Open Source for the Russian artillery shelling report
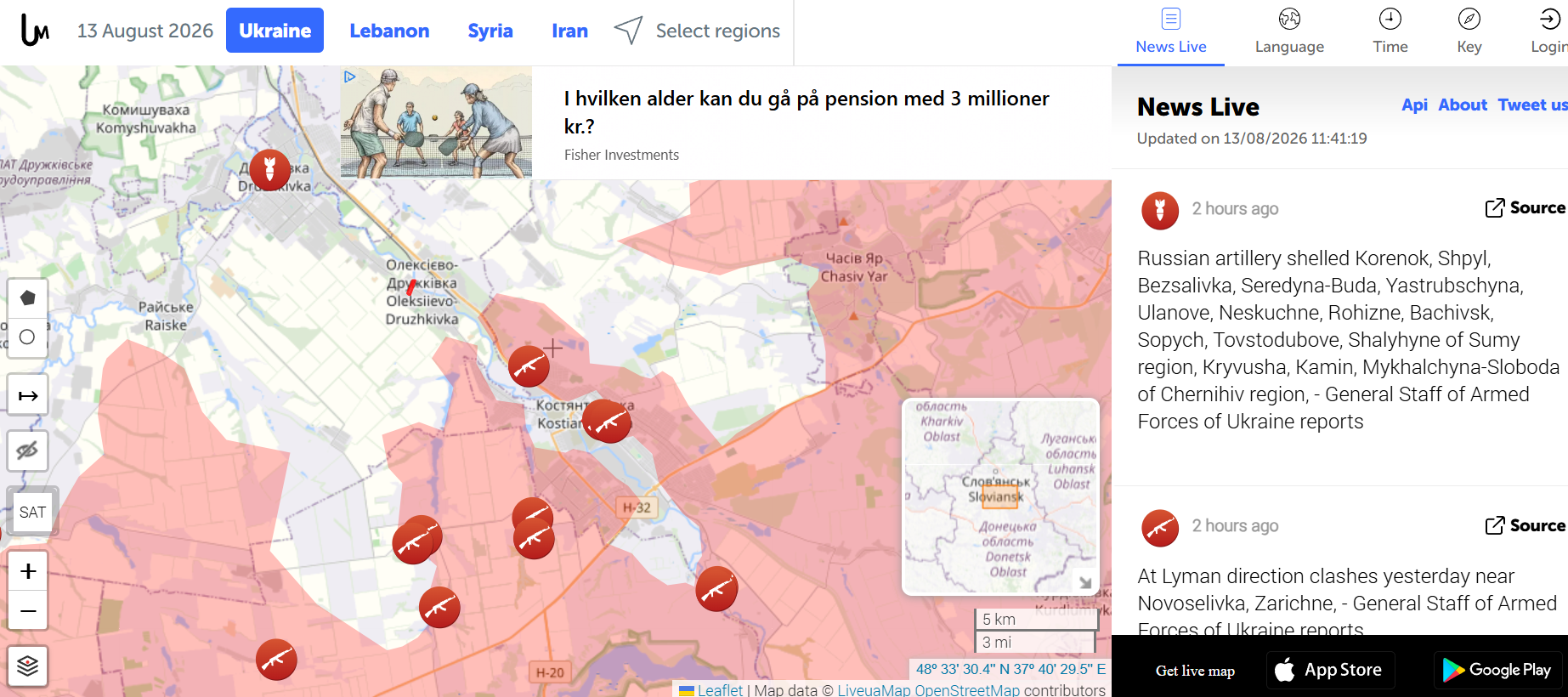This screenshot has width=1568, height=697. coord(1525,208)
